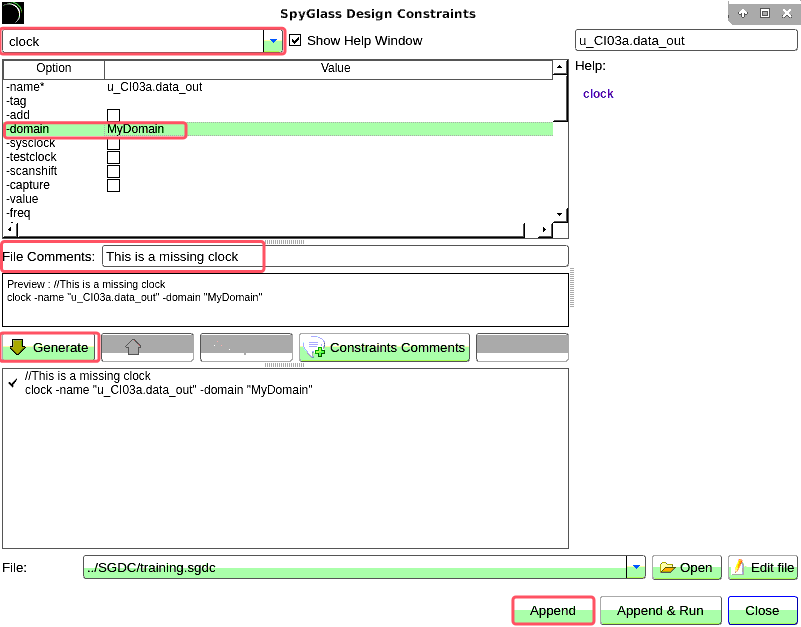The height and width of the screenshot is (627, 801).
Task: Click the Generate button
Action: pos(50,347)
